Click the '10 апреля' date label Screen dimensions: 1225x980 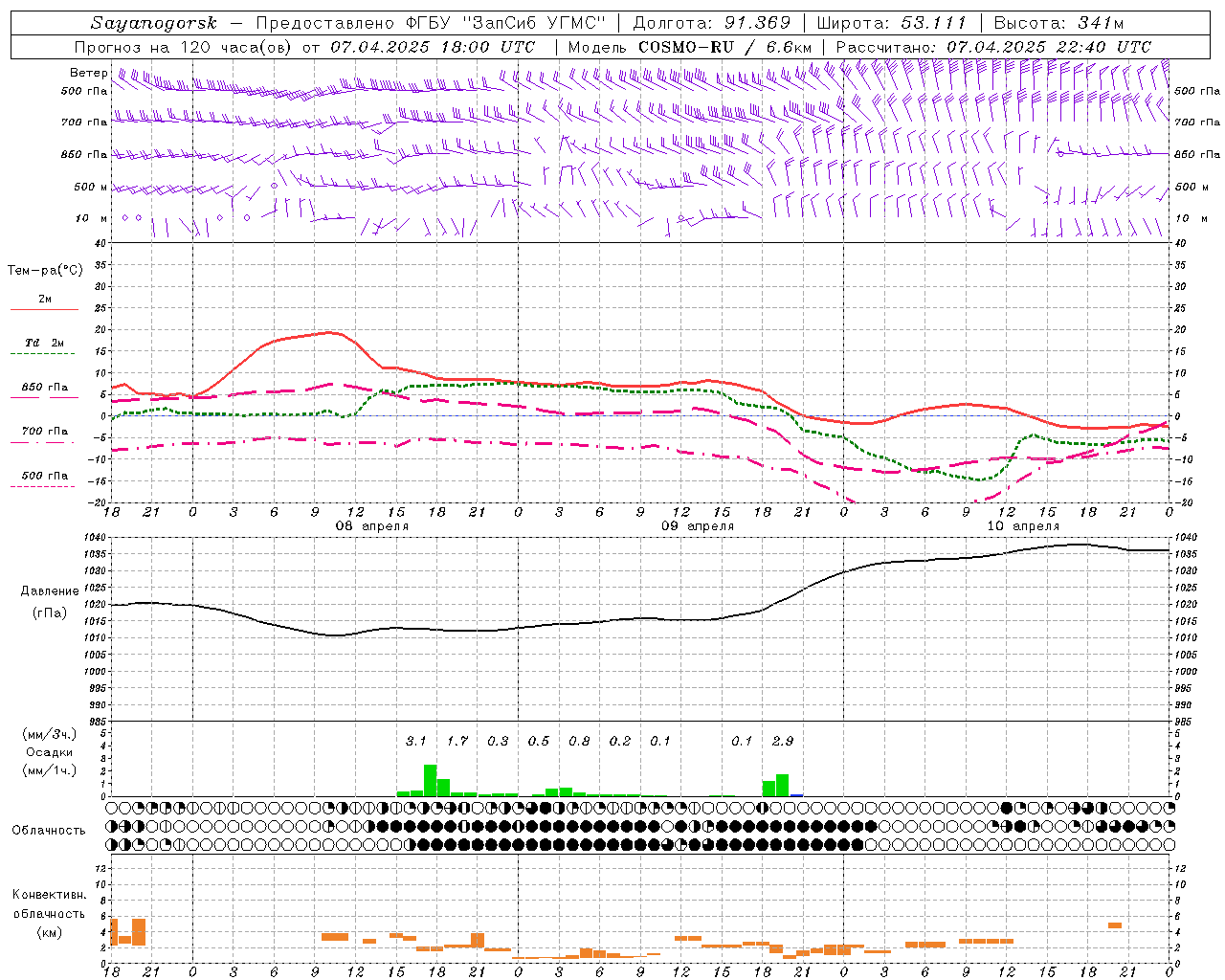pos(1023,526)
